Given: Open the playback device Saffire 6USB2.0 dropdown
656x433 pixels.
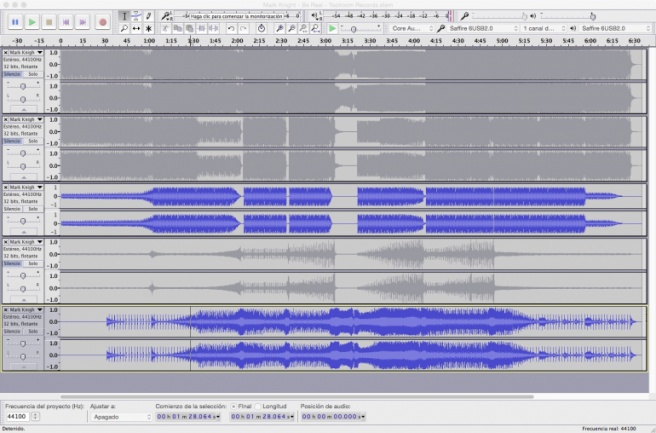Looking at the screenshot, I should click(x=615, y=28).
